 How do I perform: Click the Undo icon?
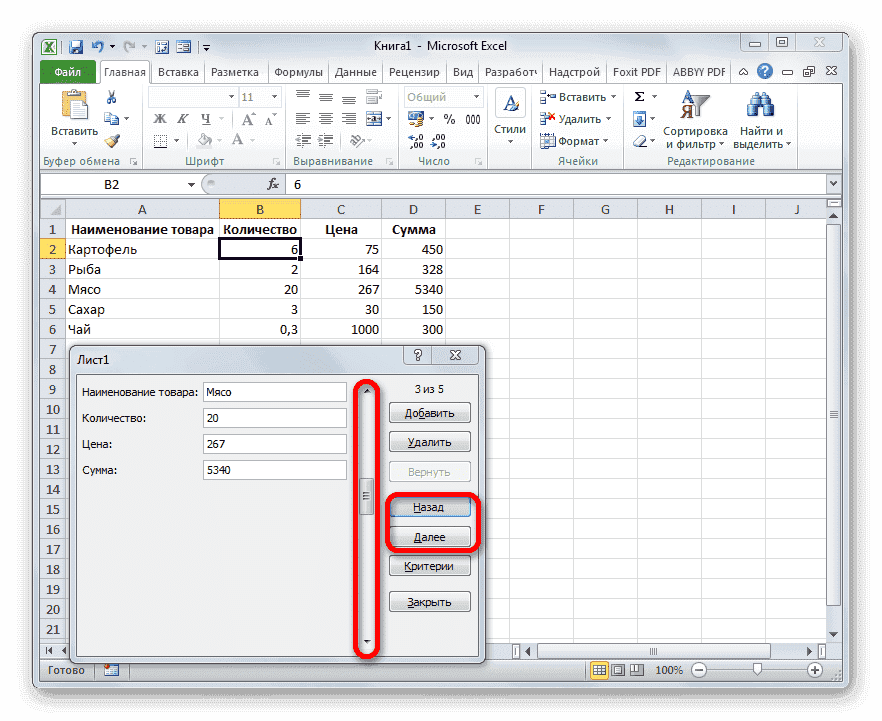96,46
